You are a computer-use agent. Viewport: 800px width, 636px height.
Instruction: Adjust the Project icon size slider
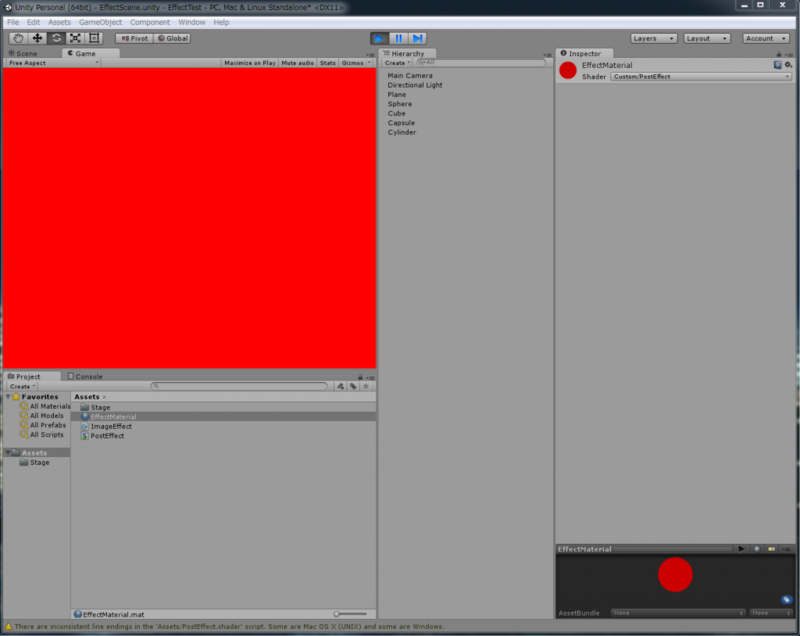(x=351, y=614)
